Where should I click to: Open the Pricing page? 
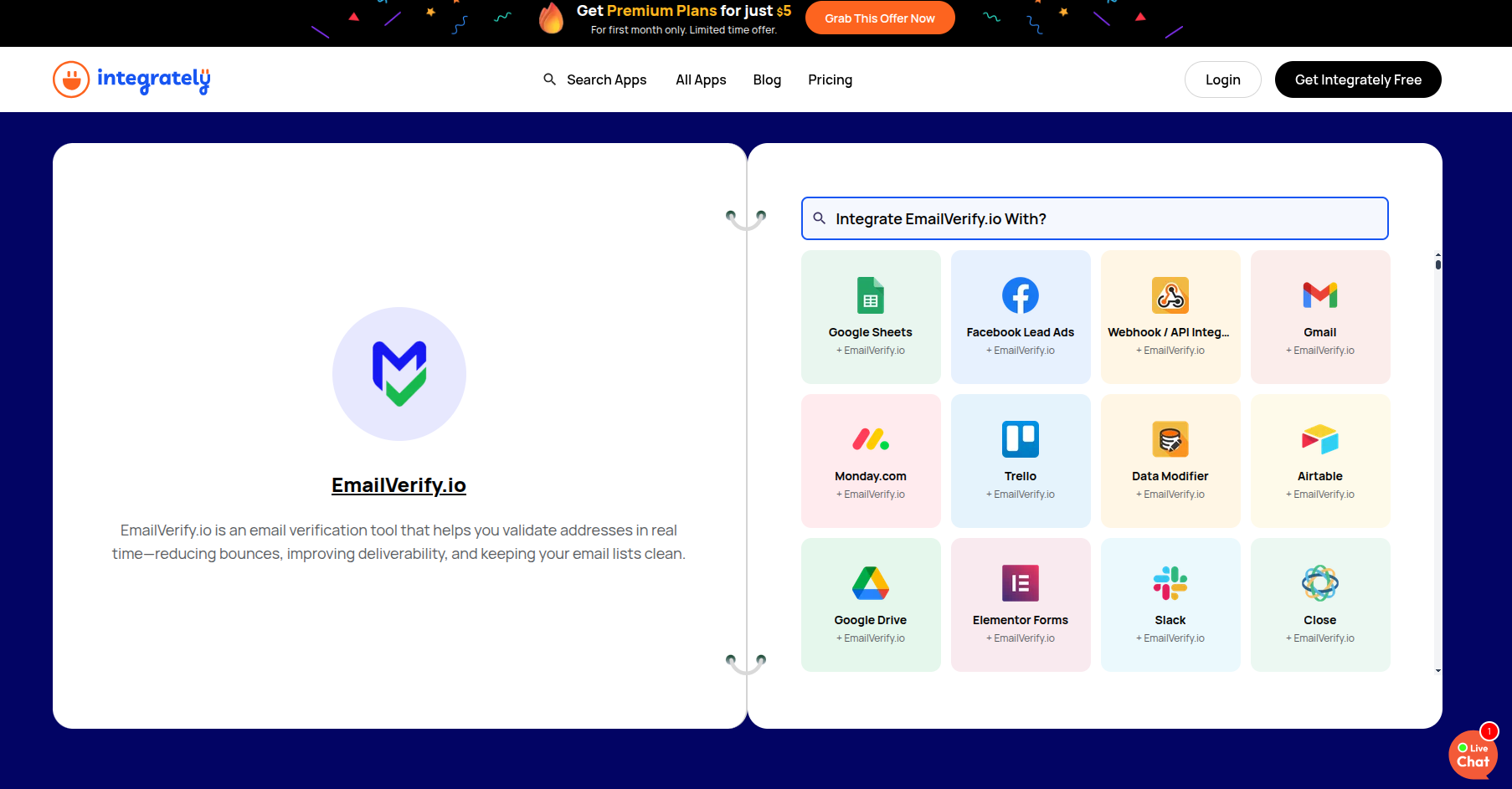coord(830,79)
